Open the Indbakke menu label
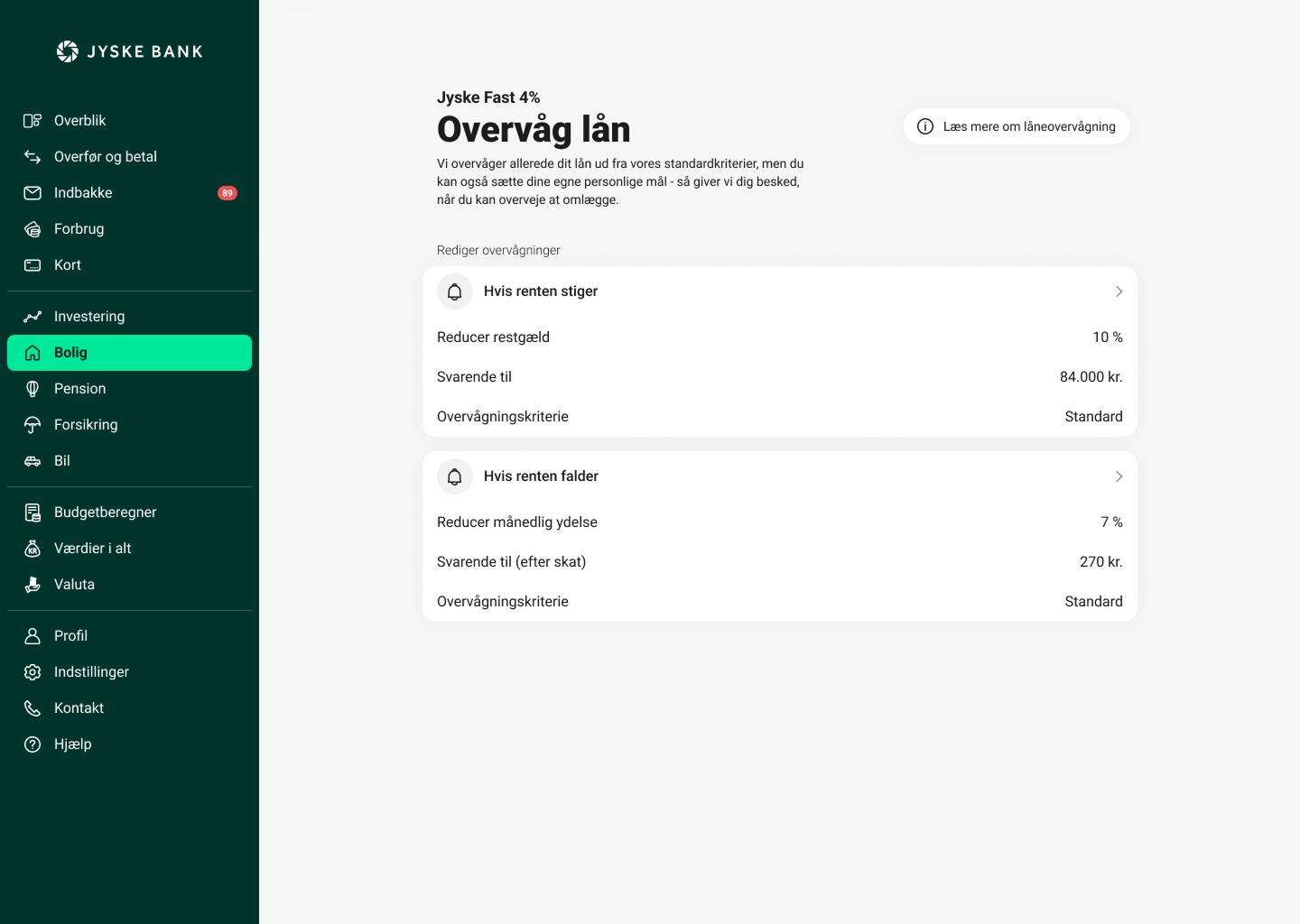Image resolution: width=1300 pixels, height=924 pixels. click(x=83, y=193)
